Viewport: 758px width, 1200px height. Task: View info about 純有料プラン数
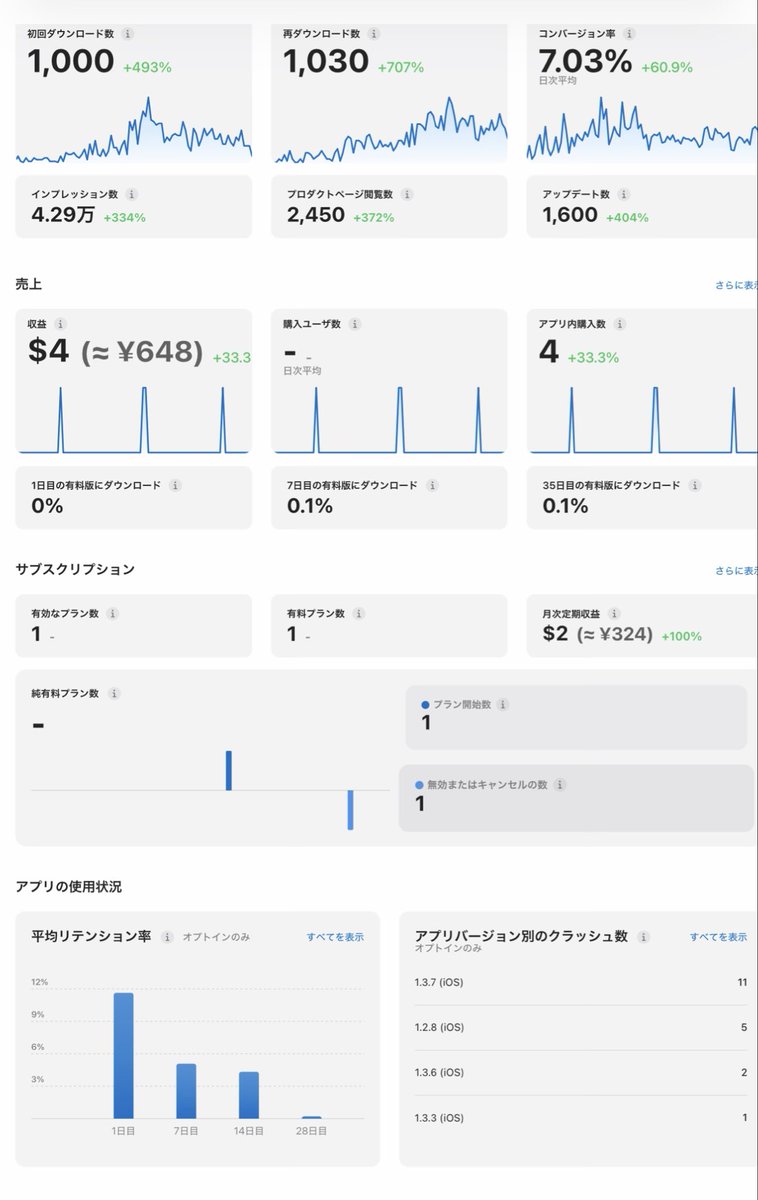coord(113,693)
